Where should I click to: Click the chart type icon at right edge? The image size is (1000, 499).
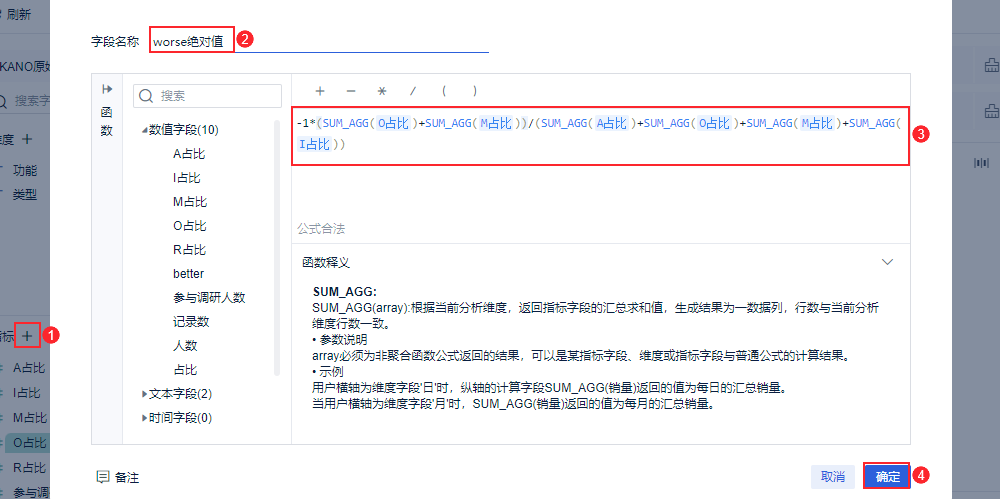[x=980, y=163]
